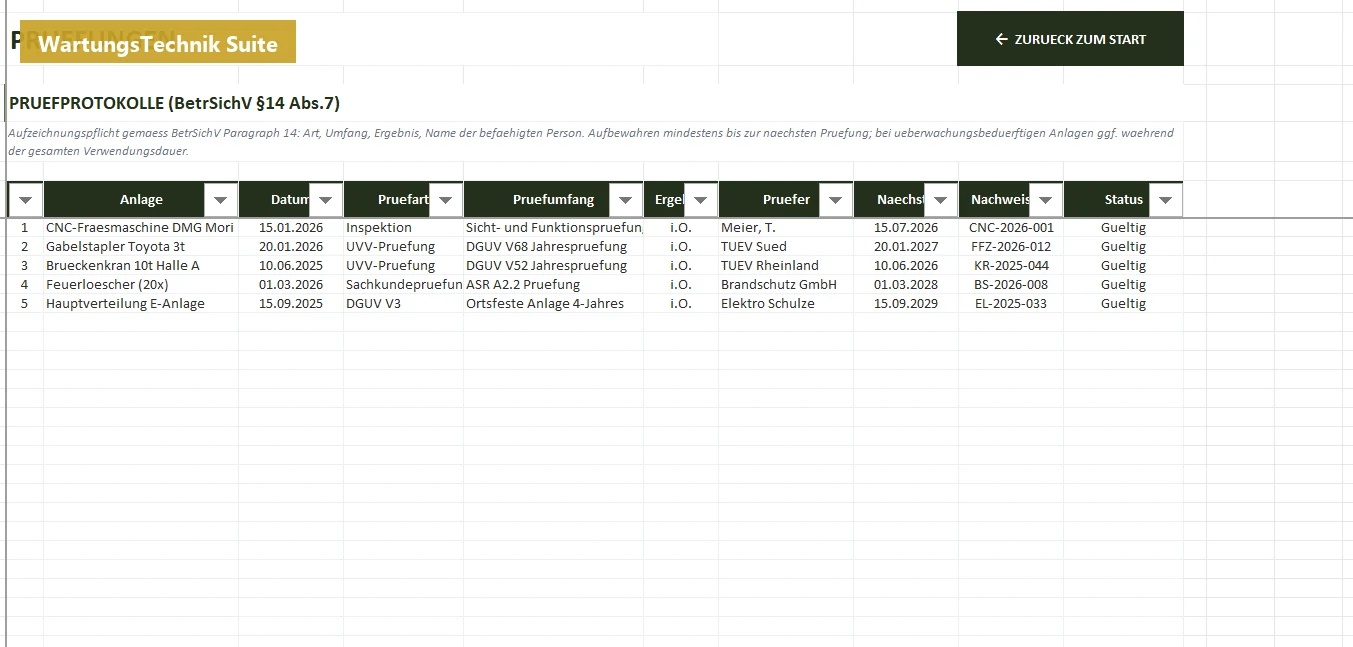Select the reference EL-2025-033
The image size is (1353, 647).
click(x=1011, y=303)
